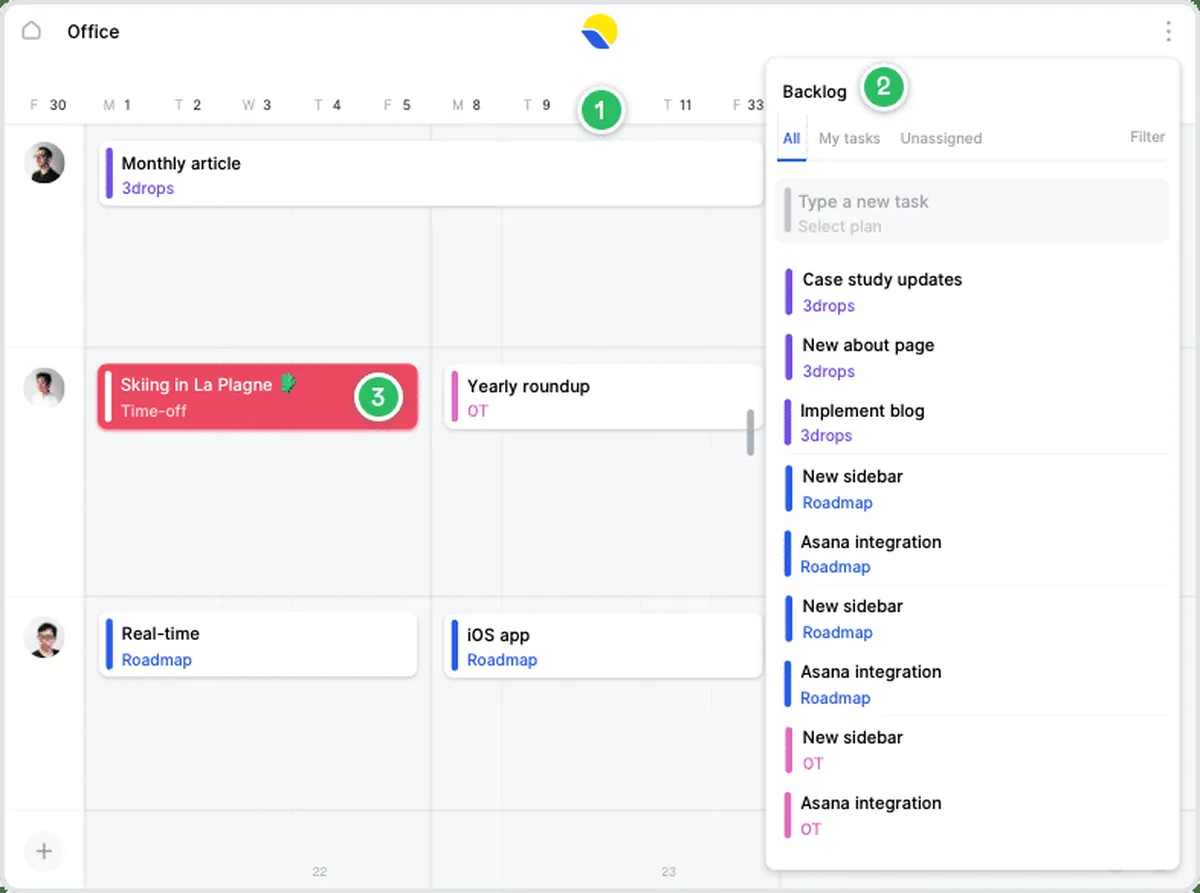Click the green badge on the Skiing card
1200x893 pixels.
point(378,397)
